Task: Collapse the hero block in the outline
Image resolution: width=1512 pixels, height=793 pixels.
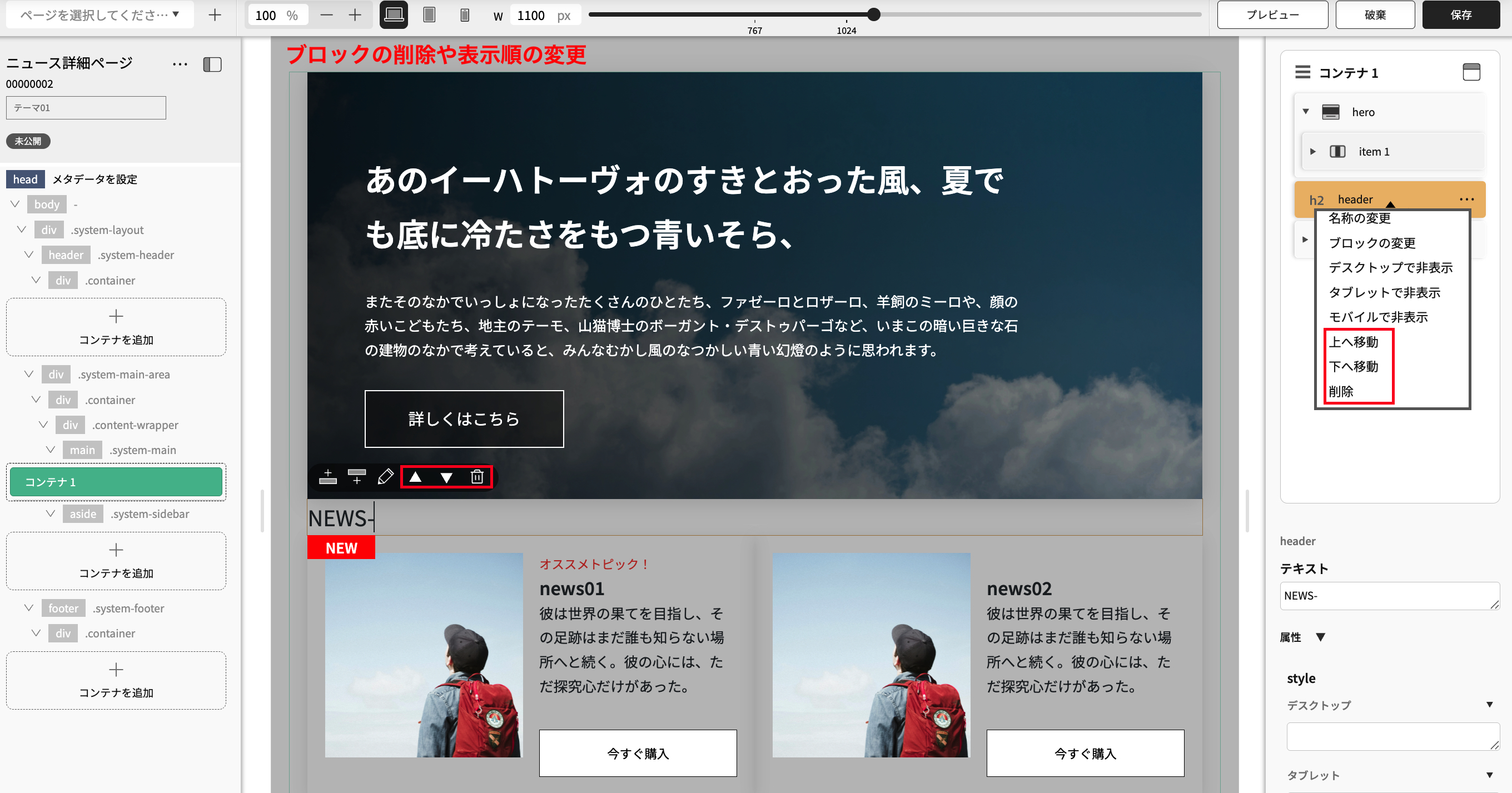Action: click(x=1306, y=112)
